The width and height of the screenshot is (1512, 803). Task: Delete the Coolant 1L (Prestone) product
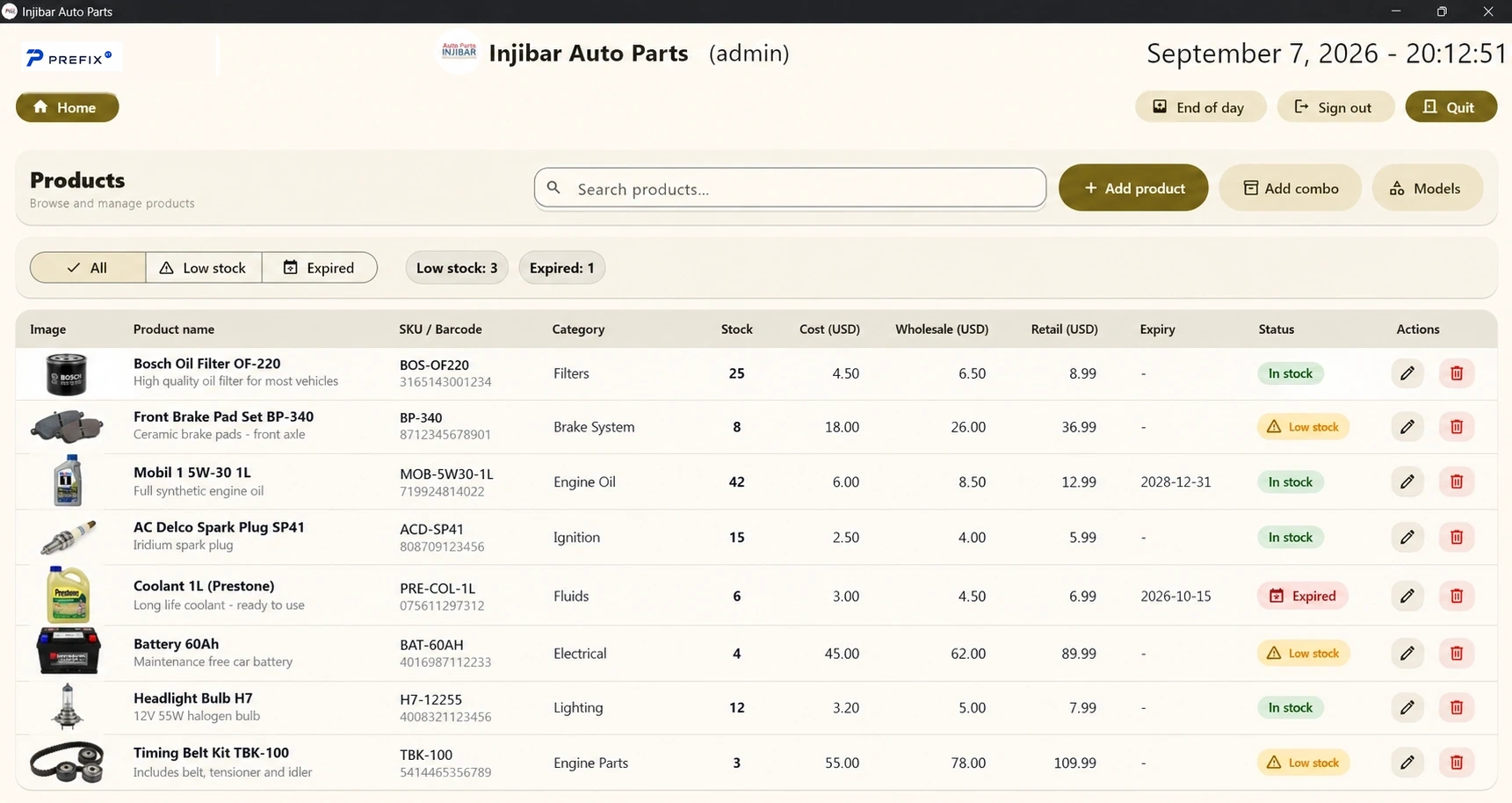(1457, 596)
